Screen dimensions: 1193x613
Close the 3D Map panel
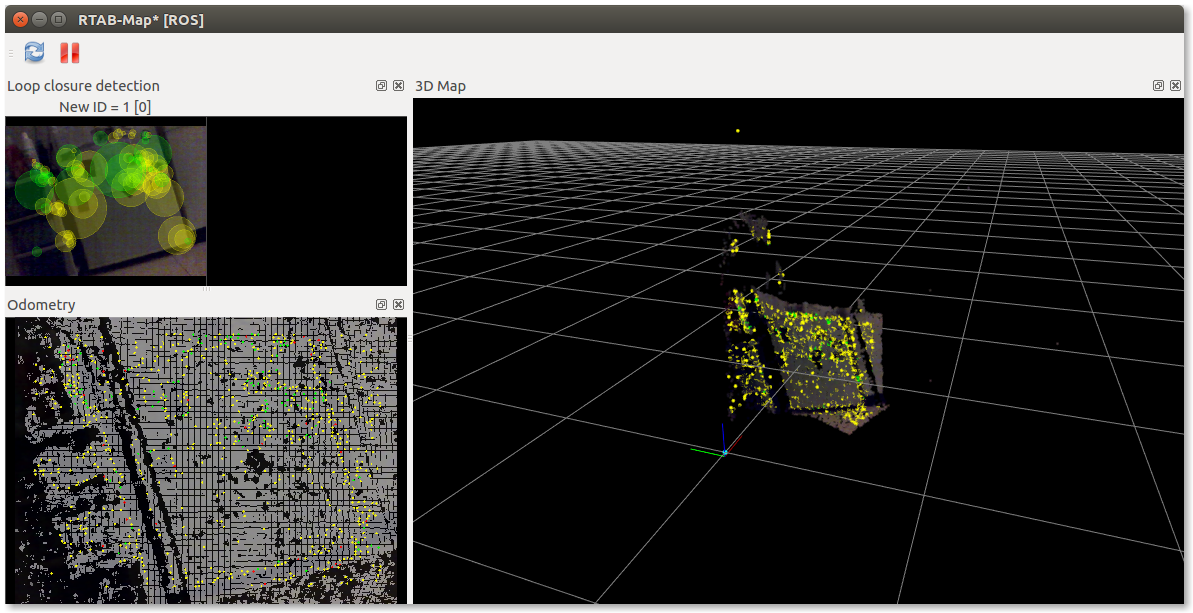pyautogui.click(x=1175, y=86)
